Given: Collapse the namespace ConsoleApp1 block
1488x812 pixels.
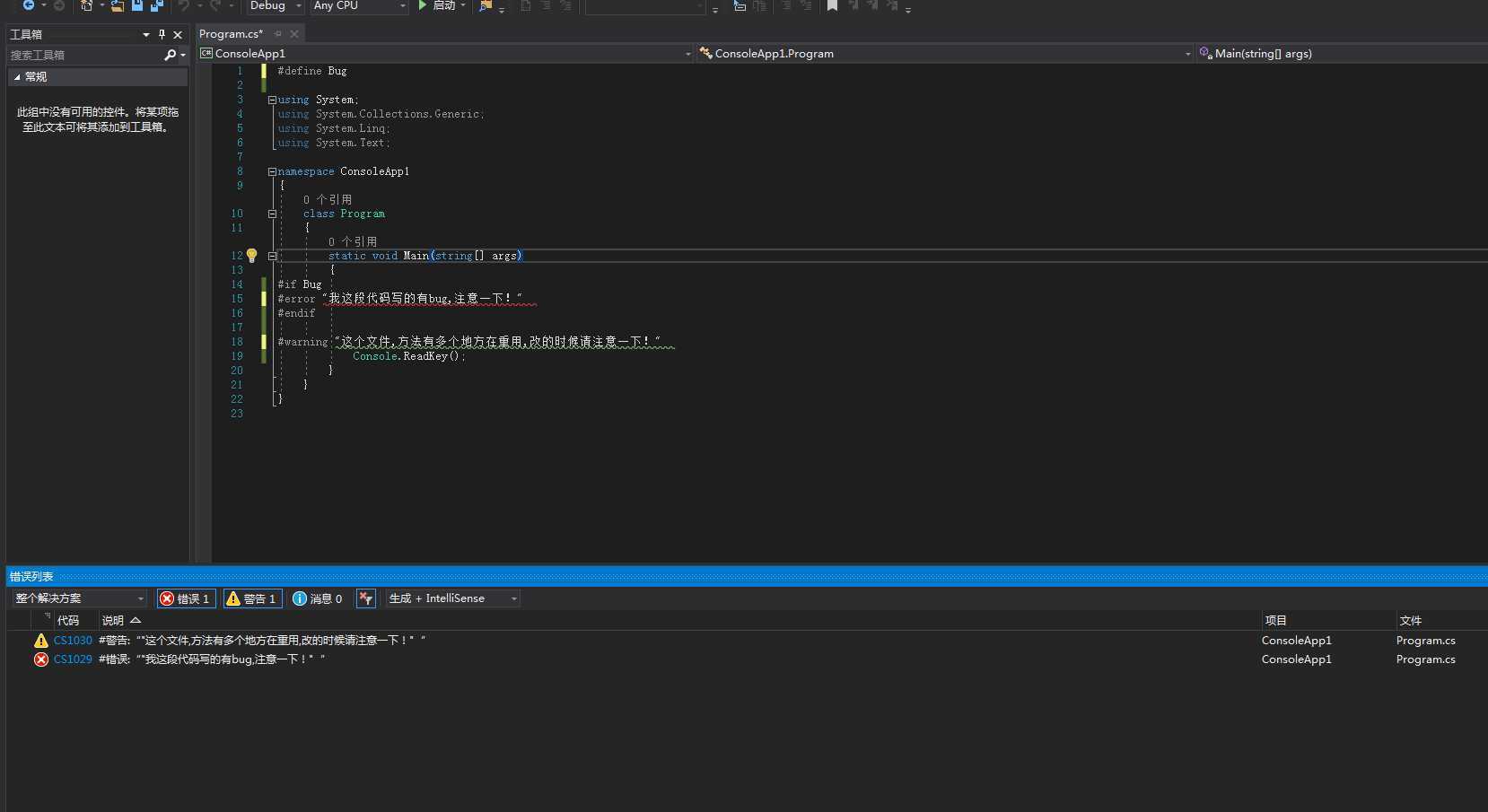Looking at the screenshot, I should pyautogui.click(x=272, y=171).
